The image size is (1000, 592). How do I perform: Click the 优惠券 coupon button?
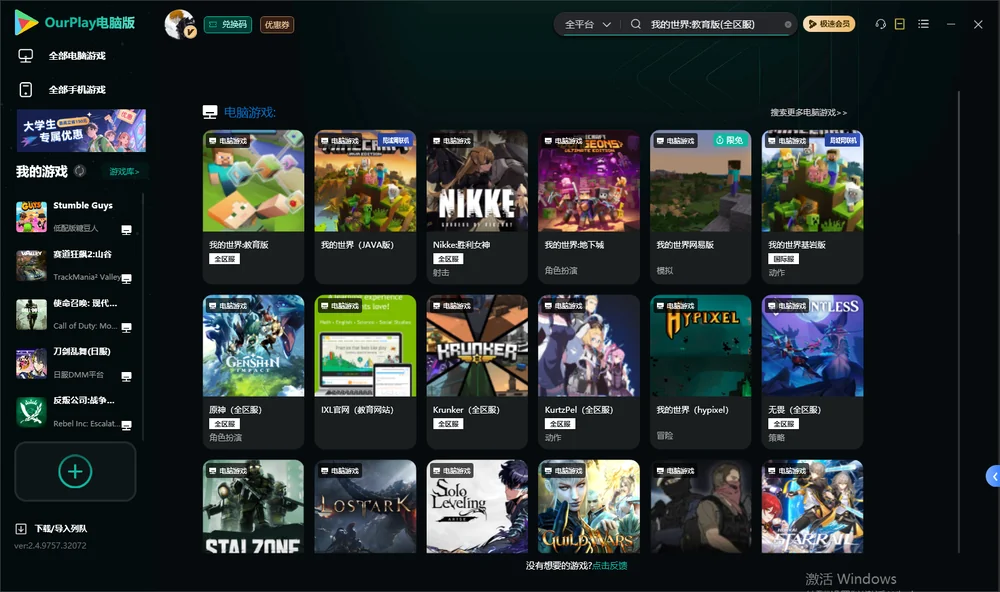point(277,25)
